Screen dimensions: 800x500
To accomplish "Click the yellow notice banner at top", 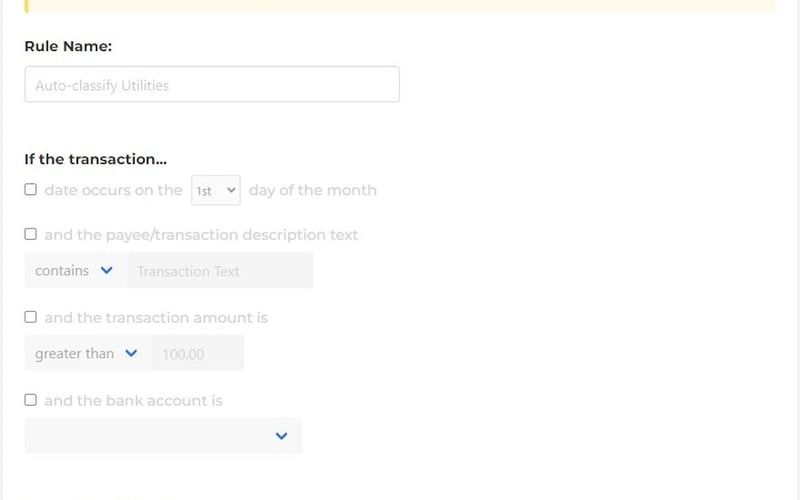I will click(x=400, y=6).
